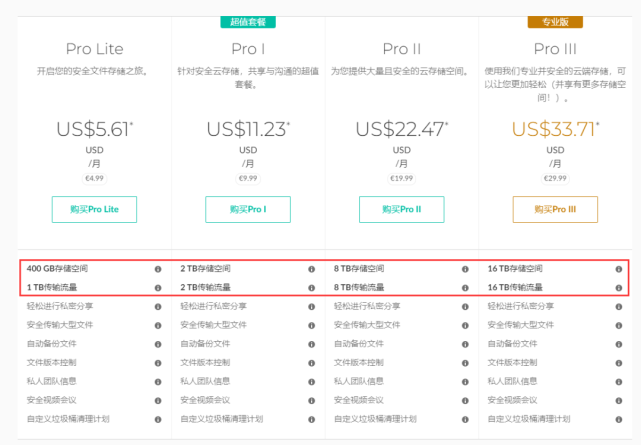This screenshot has height=445, width=641.
Task: Click the green 超值套餐 badge
Action: pyautogui.click(x=248, y=21)
